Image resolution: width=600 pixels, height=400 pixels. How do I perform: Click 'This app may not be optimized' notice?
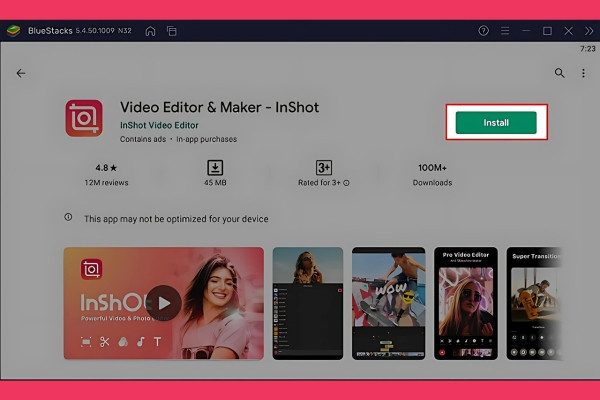176,219
